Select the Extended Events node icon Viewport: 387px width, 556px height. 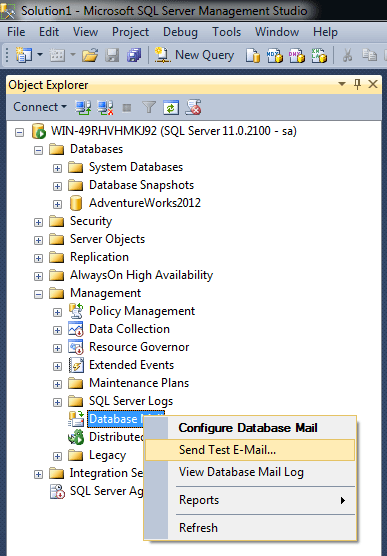[76, 365]
